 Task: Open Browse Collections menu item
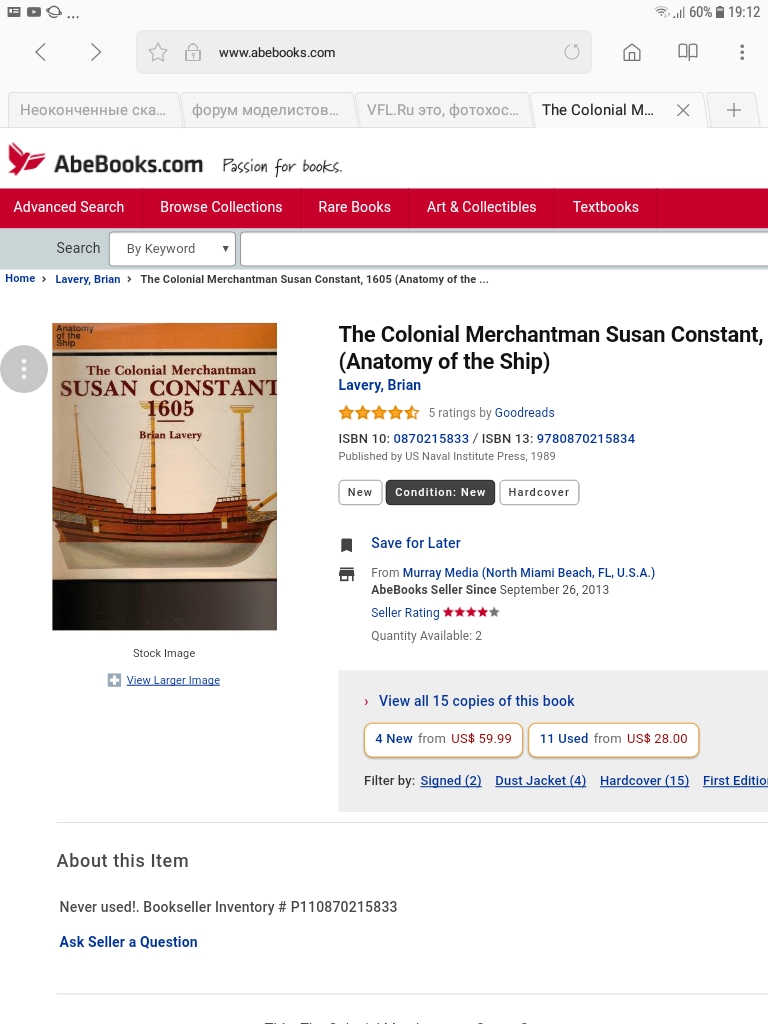pos(221,207)
